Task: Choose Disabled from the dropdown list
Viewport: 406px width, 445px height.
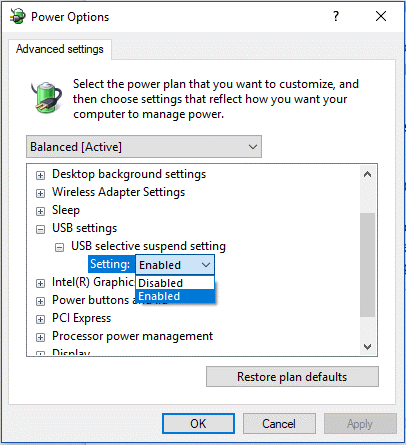Action: (x=175, y=283)
